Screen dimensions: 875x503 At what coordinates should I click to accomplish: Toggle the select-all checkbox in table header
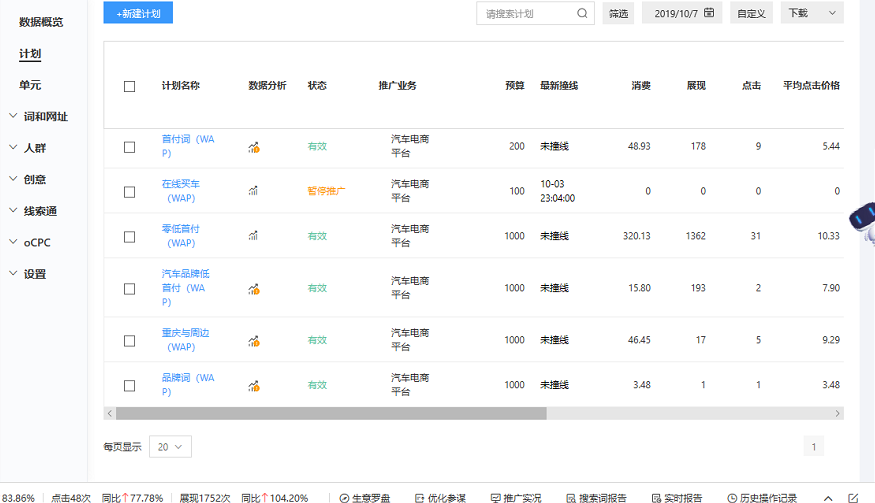tap(129, 86)
